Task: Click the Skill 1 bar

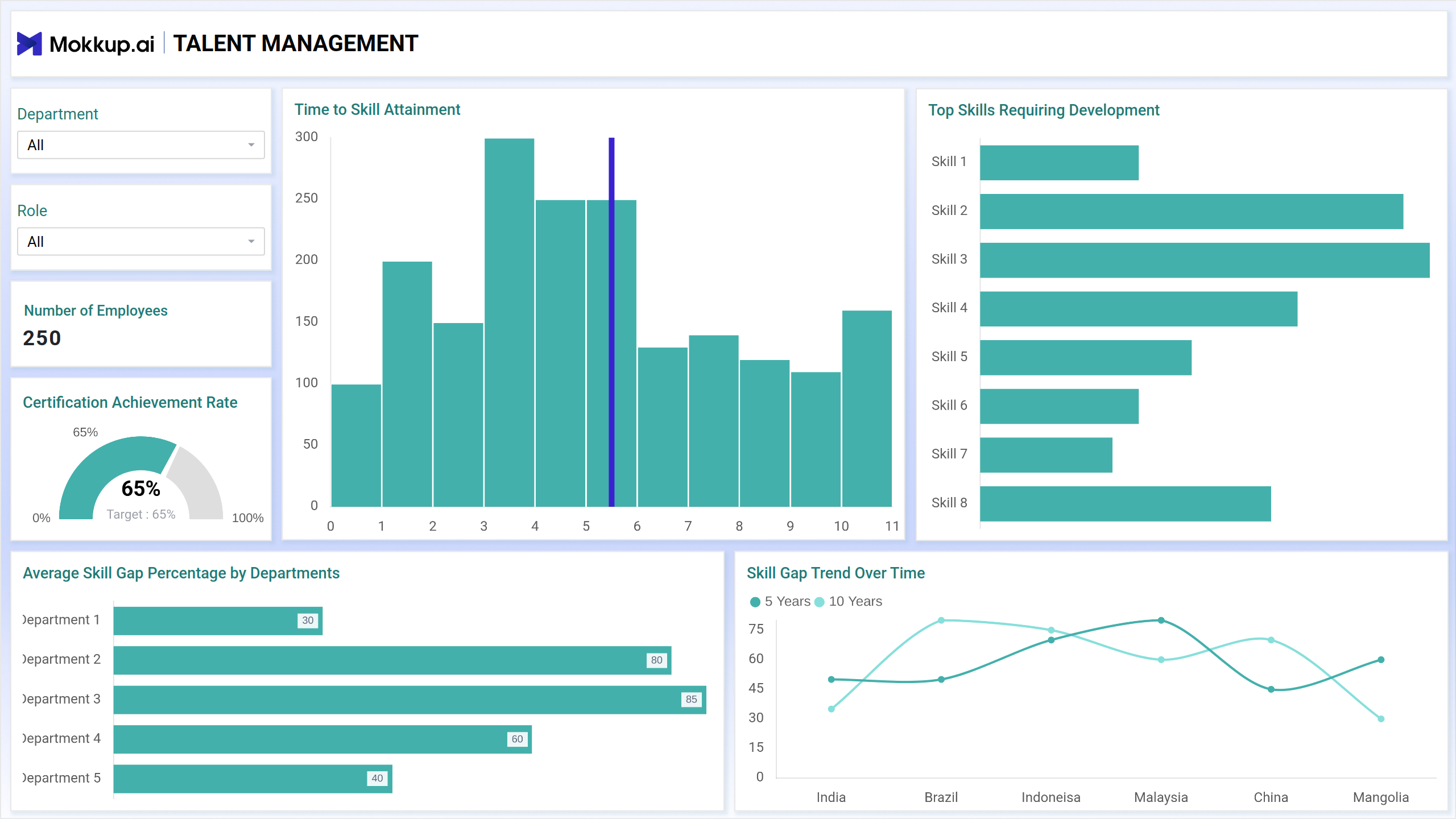Action: [1059, 163]
